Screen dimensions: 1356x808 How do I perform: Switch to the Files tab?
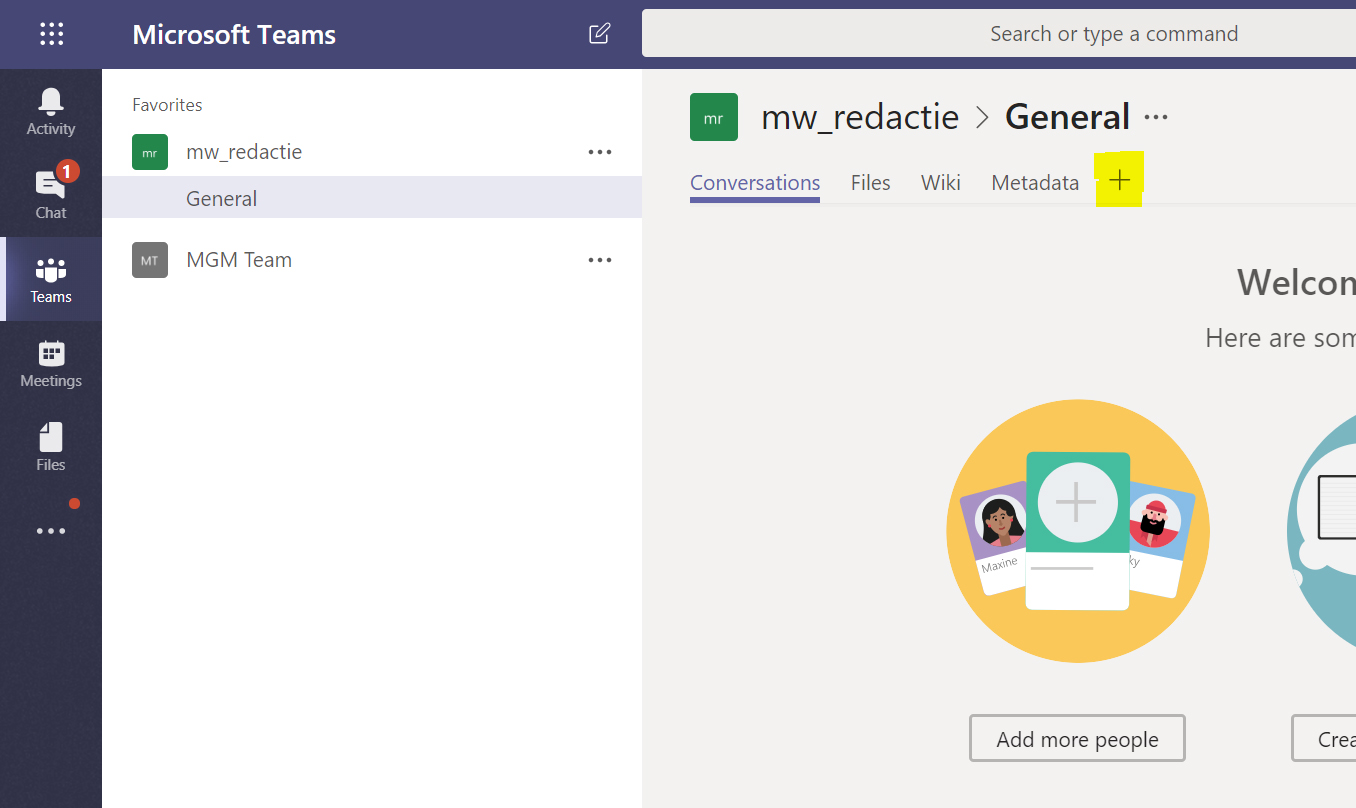[871, 182]
